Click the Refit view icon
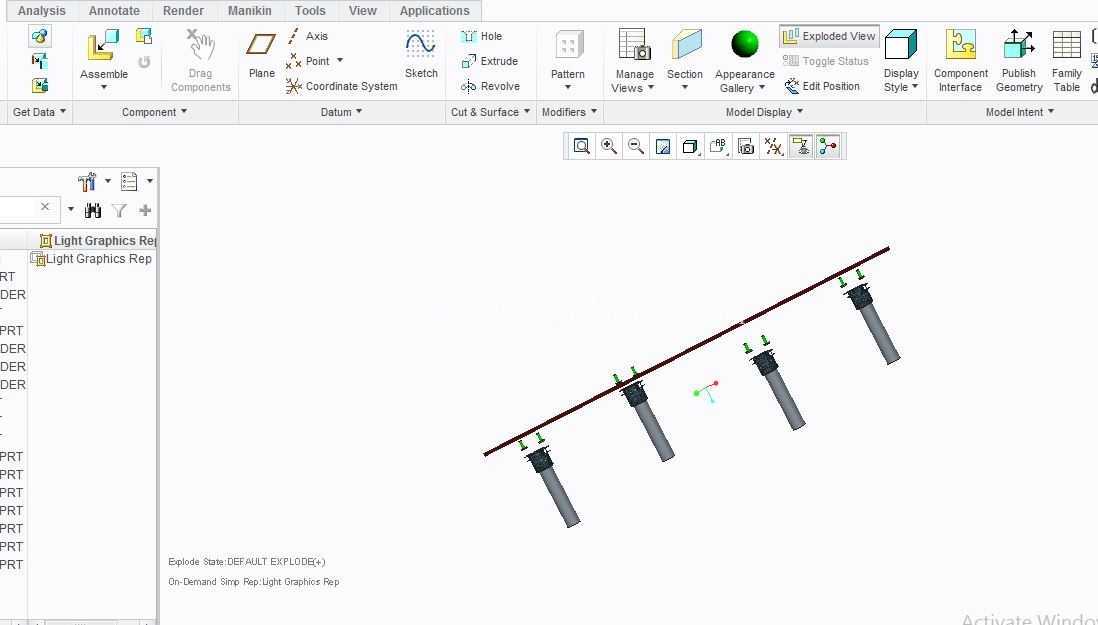1098x625 pixels. 581,146
